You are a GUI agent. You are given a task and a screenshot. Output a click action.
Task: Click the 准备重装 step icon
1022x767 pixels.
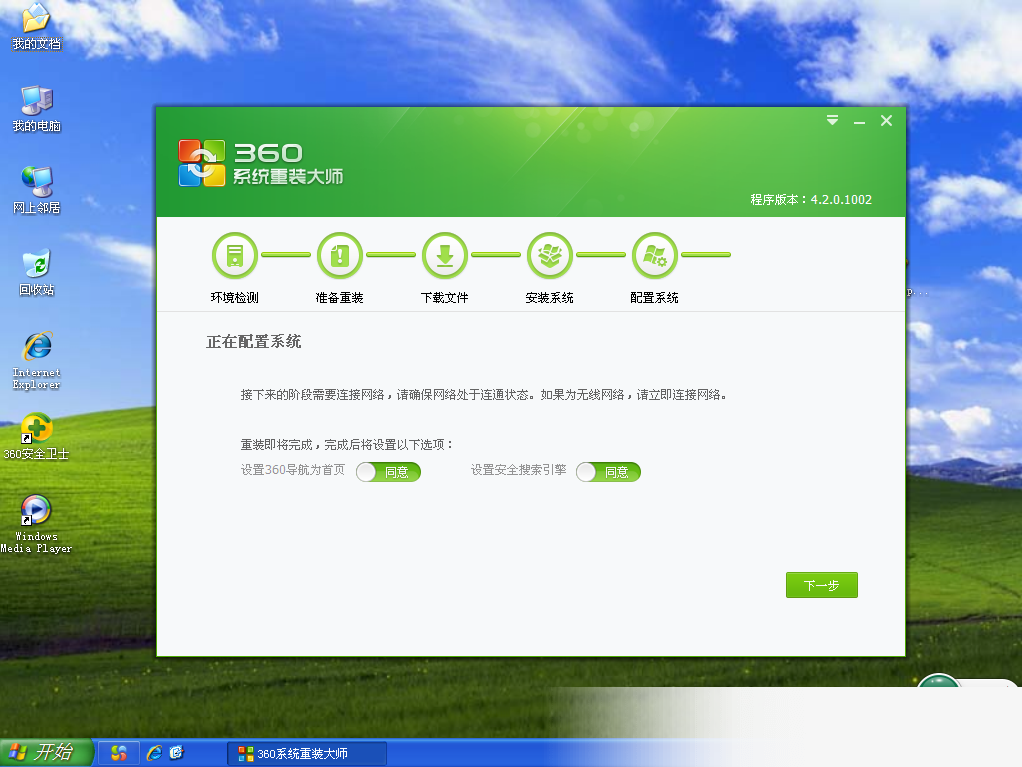(340, 255)
